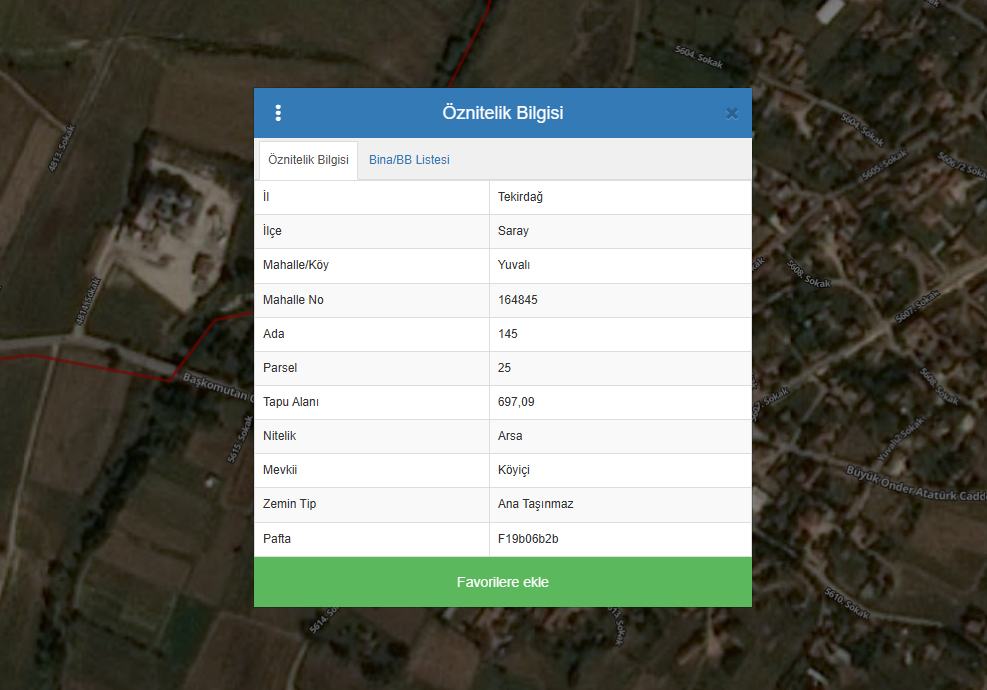Select the Öznitelik Bilgisi tab
The image size is (987, 690).
pyautogui.click(x=308, y=160)
